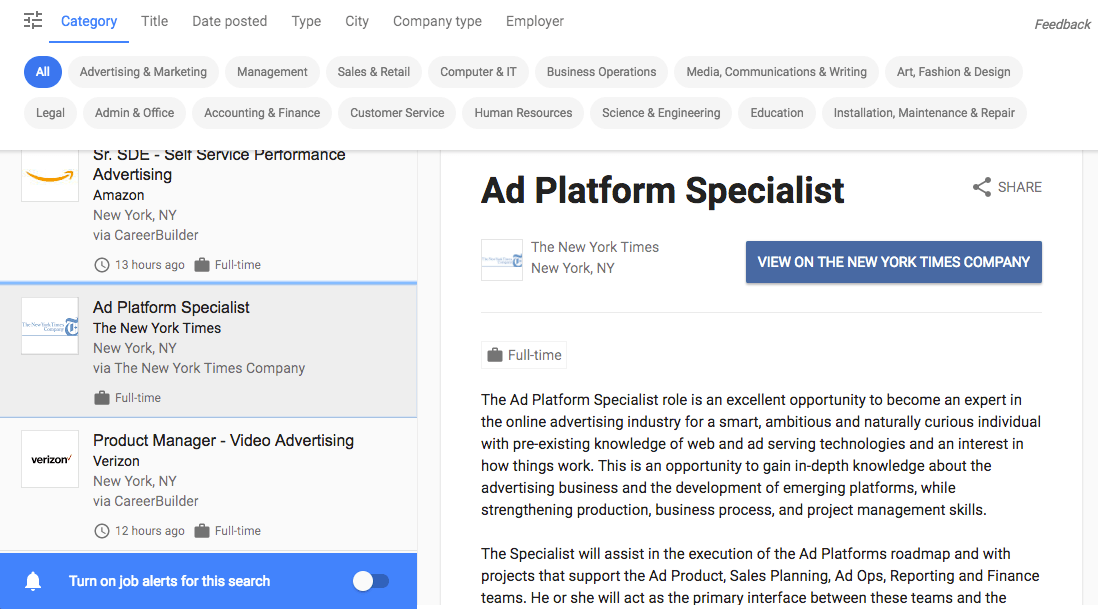Click the clock icon on the Verizon listing
Viewport: 1098px width, 609px height.
pos(101,530)
